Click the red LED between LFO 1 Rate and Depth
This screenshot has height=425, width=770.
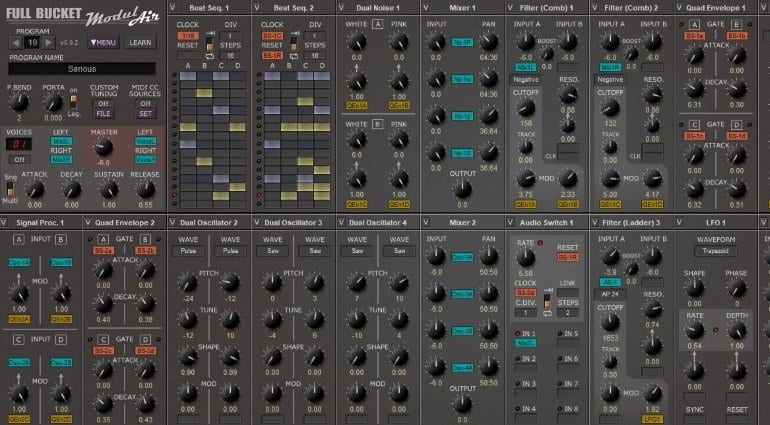coord(715,330)
